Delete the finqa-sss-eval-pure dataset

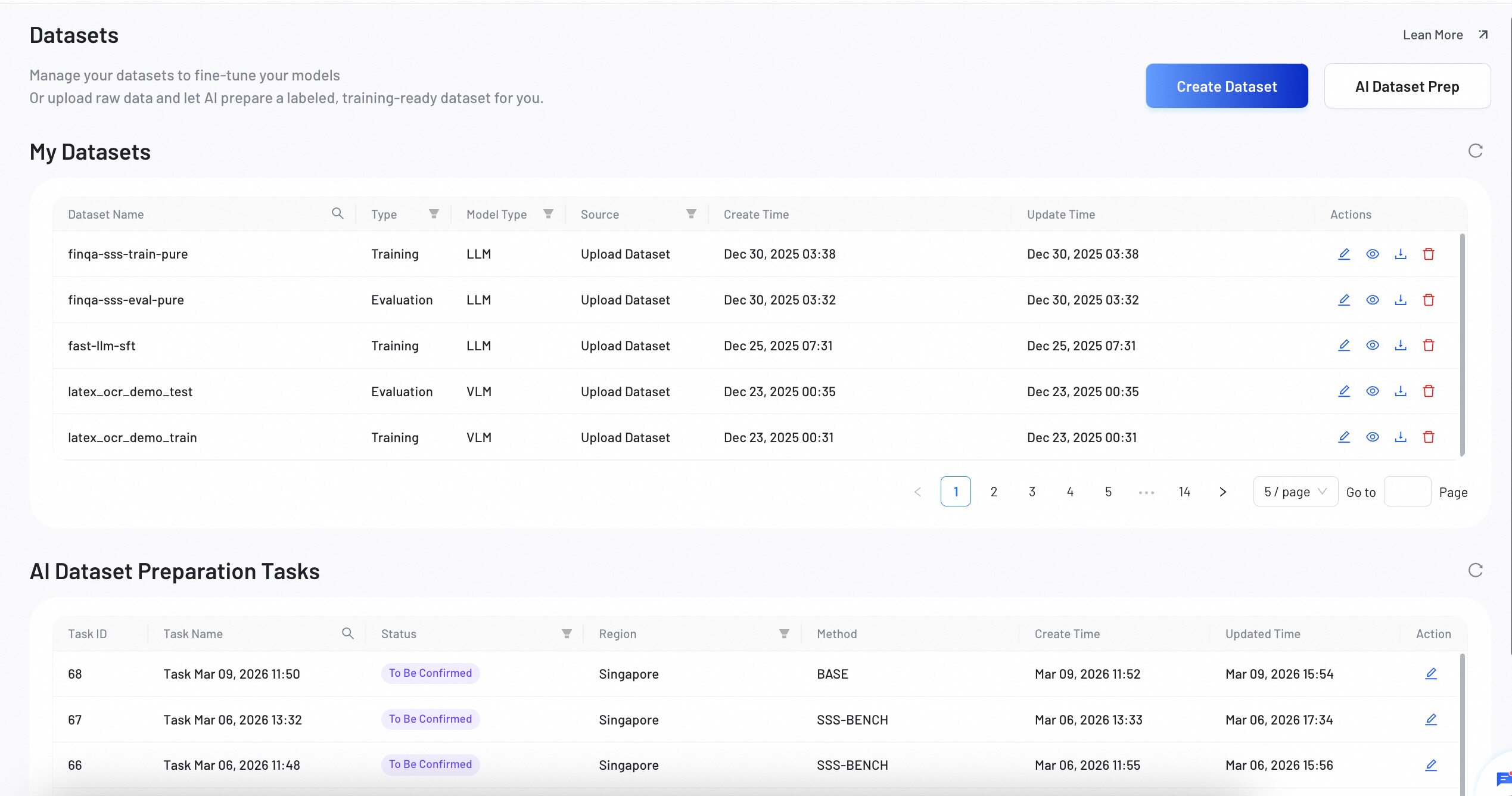tap(1429, 300)
